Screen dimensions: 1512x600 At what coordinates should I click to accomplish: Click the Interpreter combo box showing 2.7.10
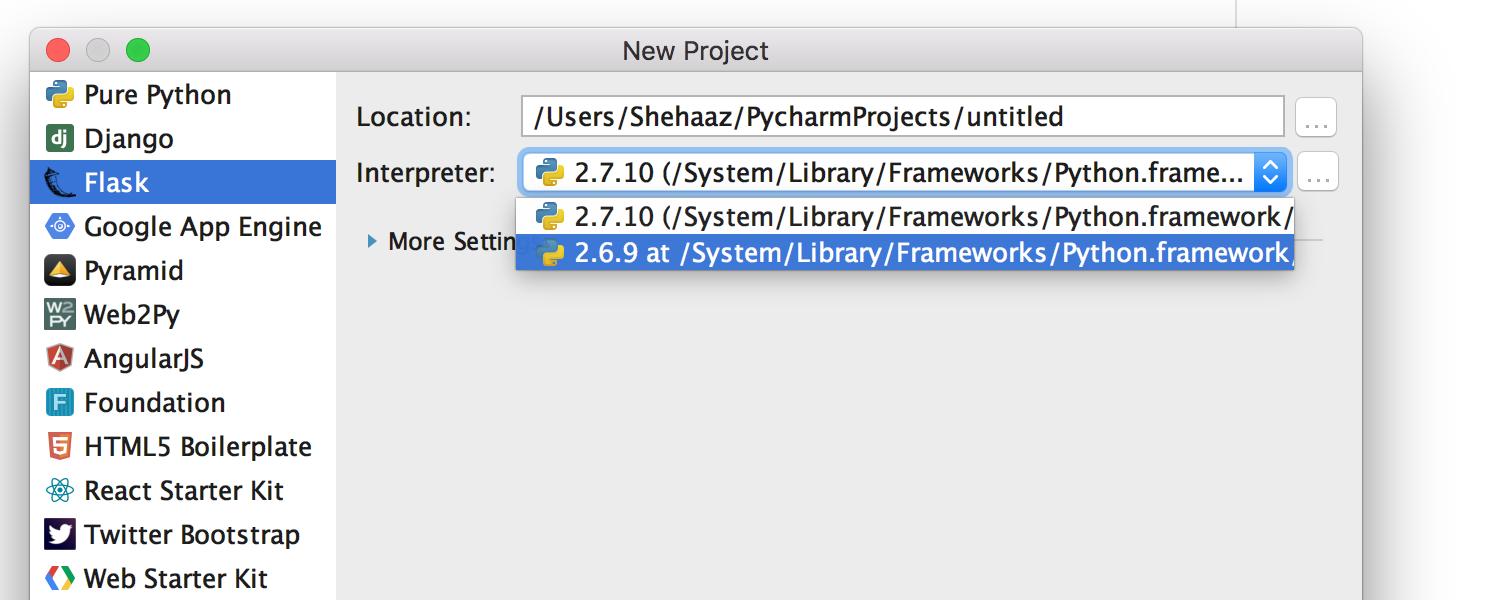905,173
